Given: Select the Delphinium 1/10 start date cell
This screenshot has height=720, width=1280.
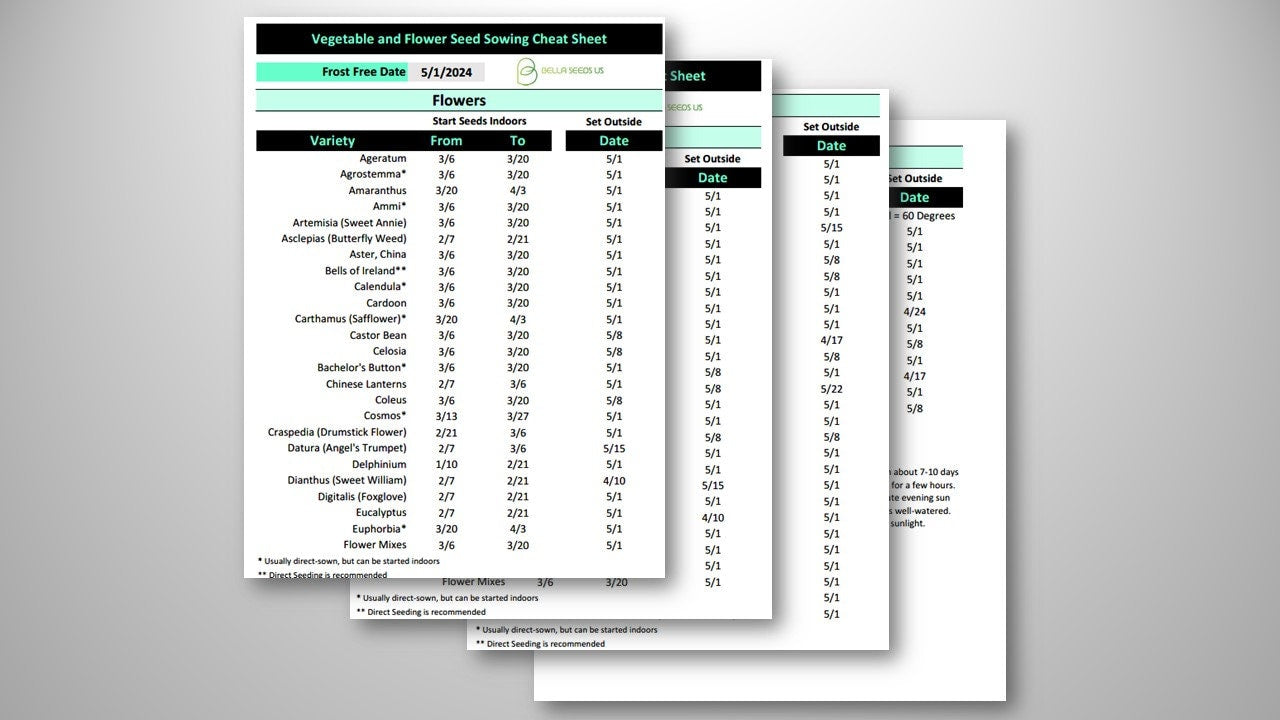Looking at the screenshot, I should coord(446,464).
